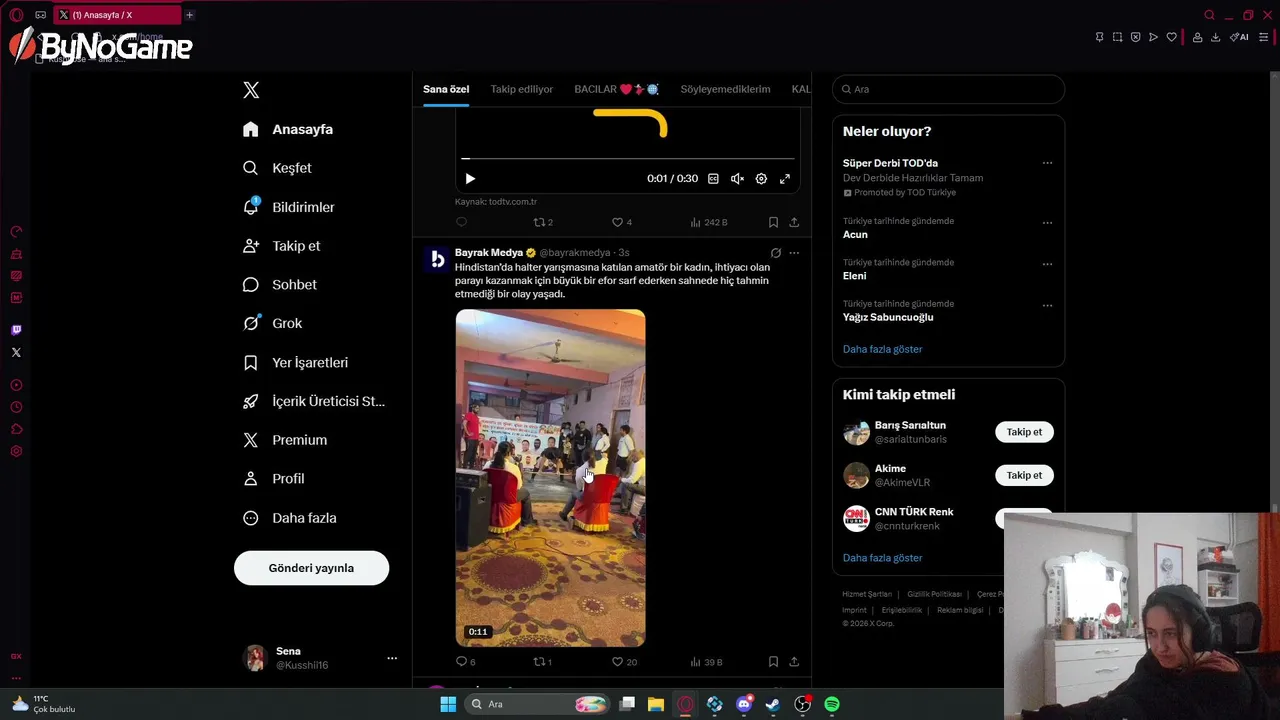Image resolution: width=1280 pixels, height=720 pixels.
Task: Play the todtv video
Action: (x=470, y=179)
